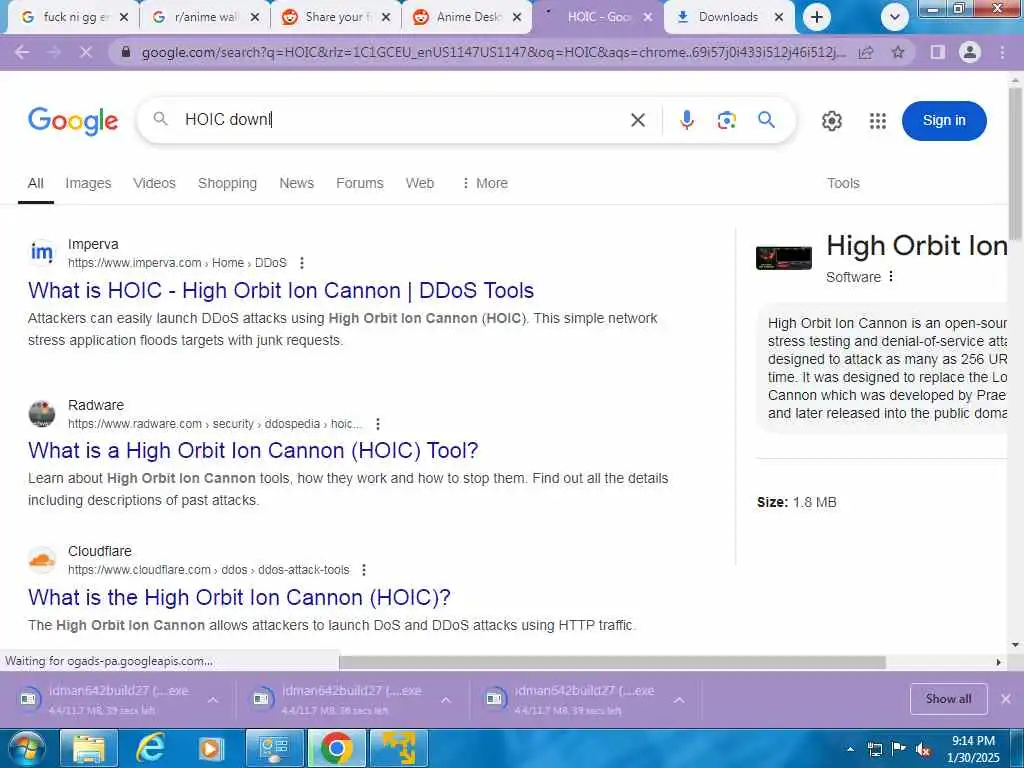Open more options for the Imperva result
Screen dimensions: 1024x768
click(302, 263)
